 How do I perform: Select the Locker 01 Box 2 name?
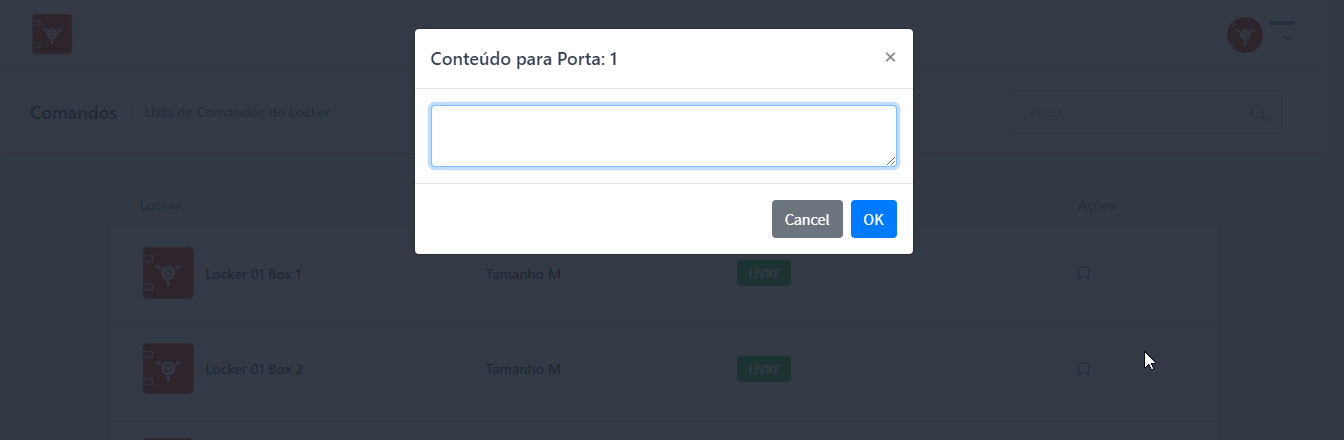pos(254,369)
